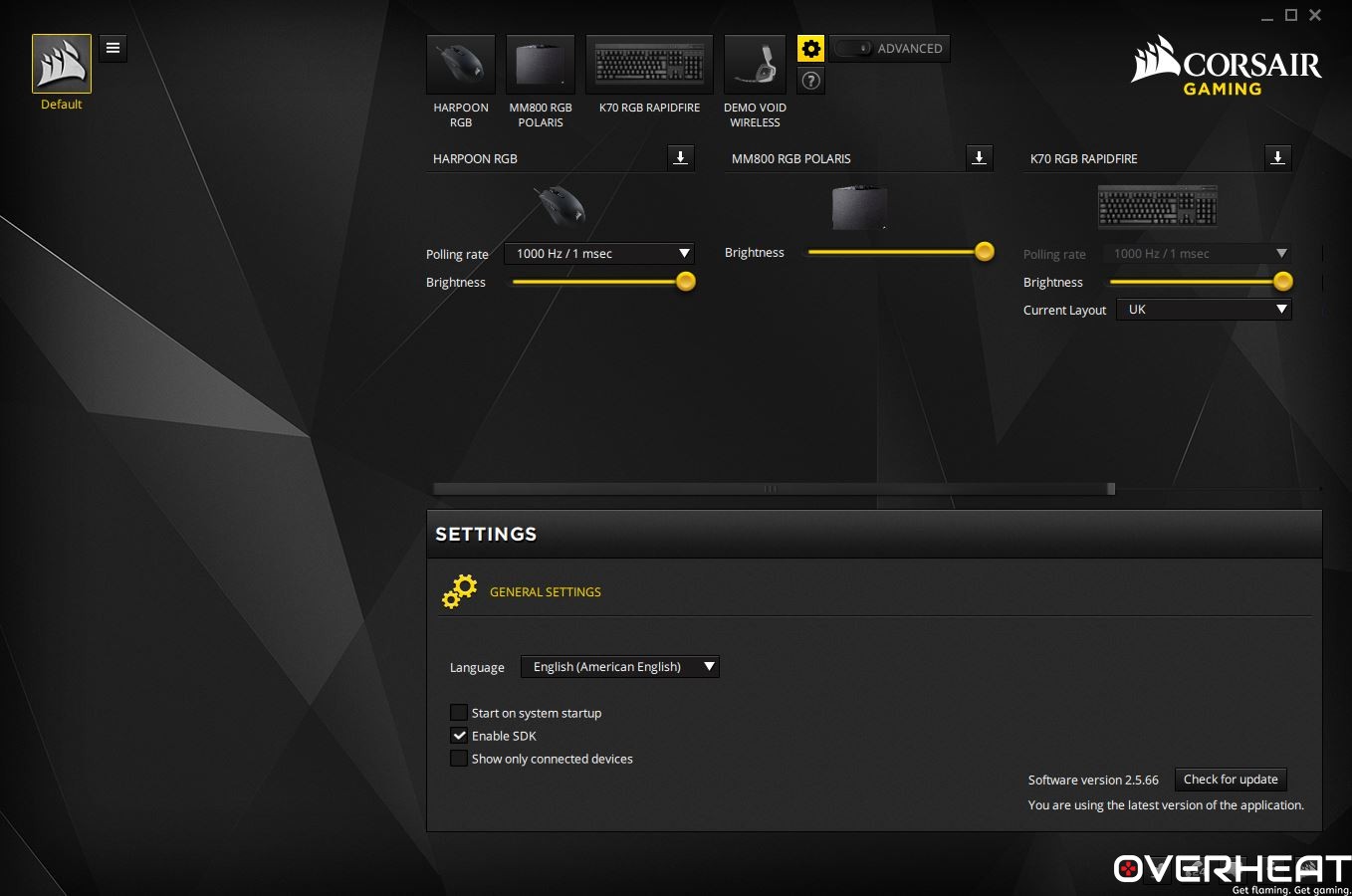Select the K70 RGB RAPIDFIRE keyboard icon

pos(649,66)
